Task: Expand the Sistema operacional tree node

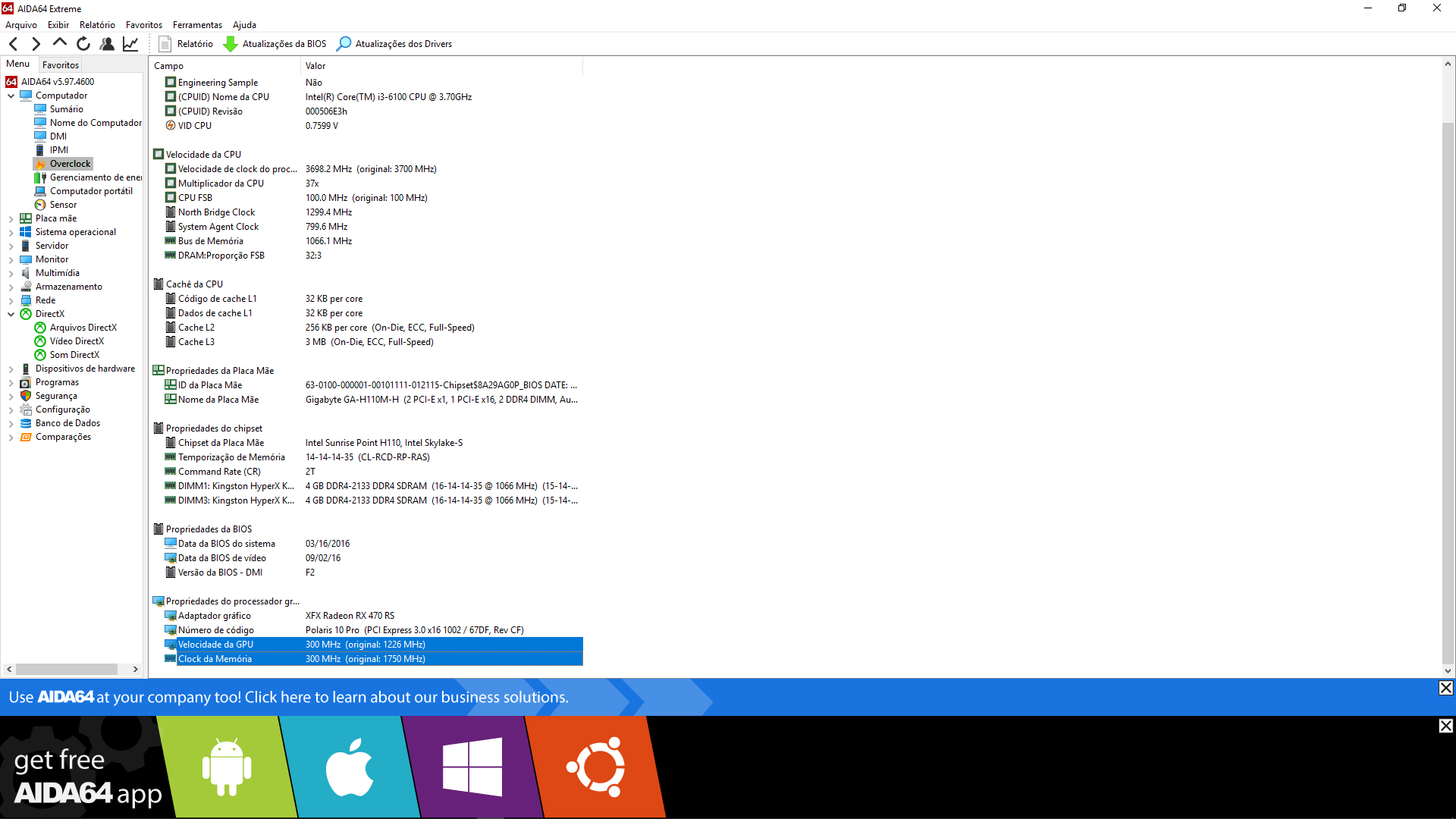Action: coord(11,232)
